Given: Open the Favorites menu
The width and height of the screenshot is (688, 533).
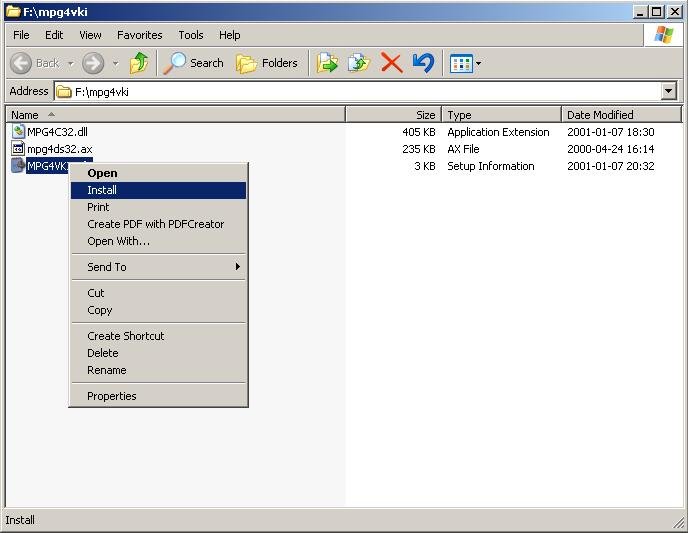Looking at the screenshot, I should tap(140, 35).
